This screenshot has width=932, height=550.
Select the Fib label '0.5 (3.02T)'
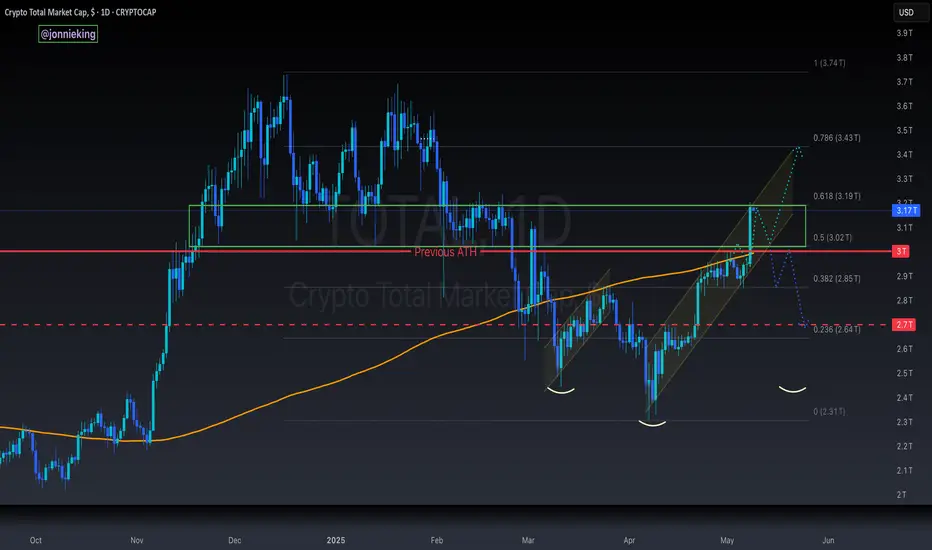pyautogui.click(x=832, y=237)
